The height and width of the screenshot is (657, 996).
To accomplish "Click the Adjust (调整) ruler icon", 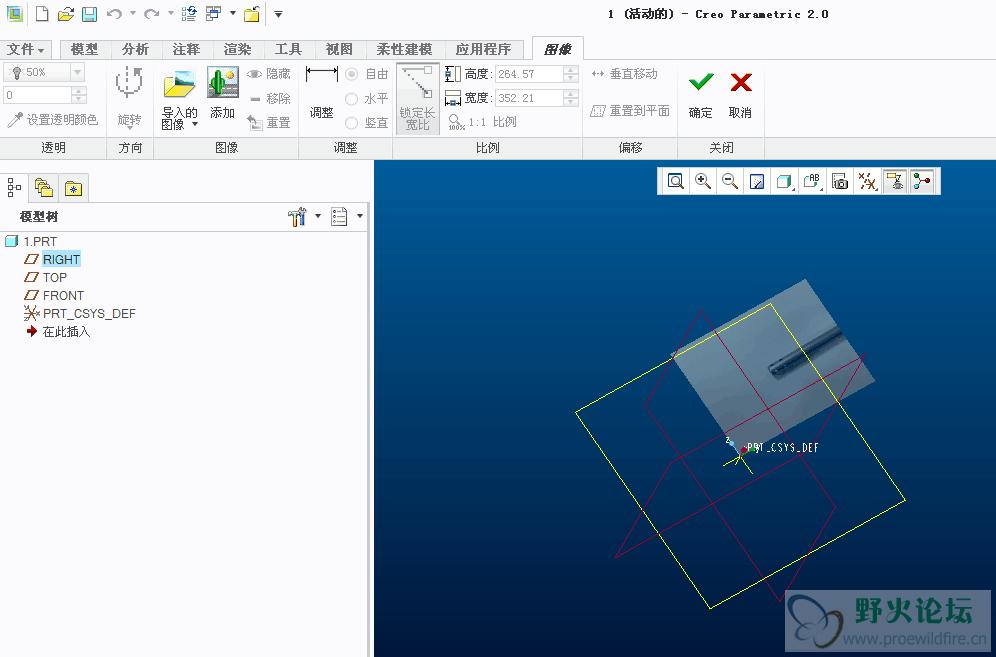I will [x=321, y=74].
